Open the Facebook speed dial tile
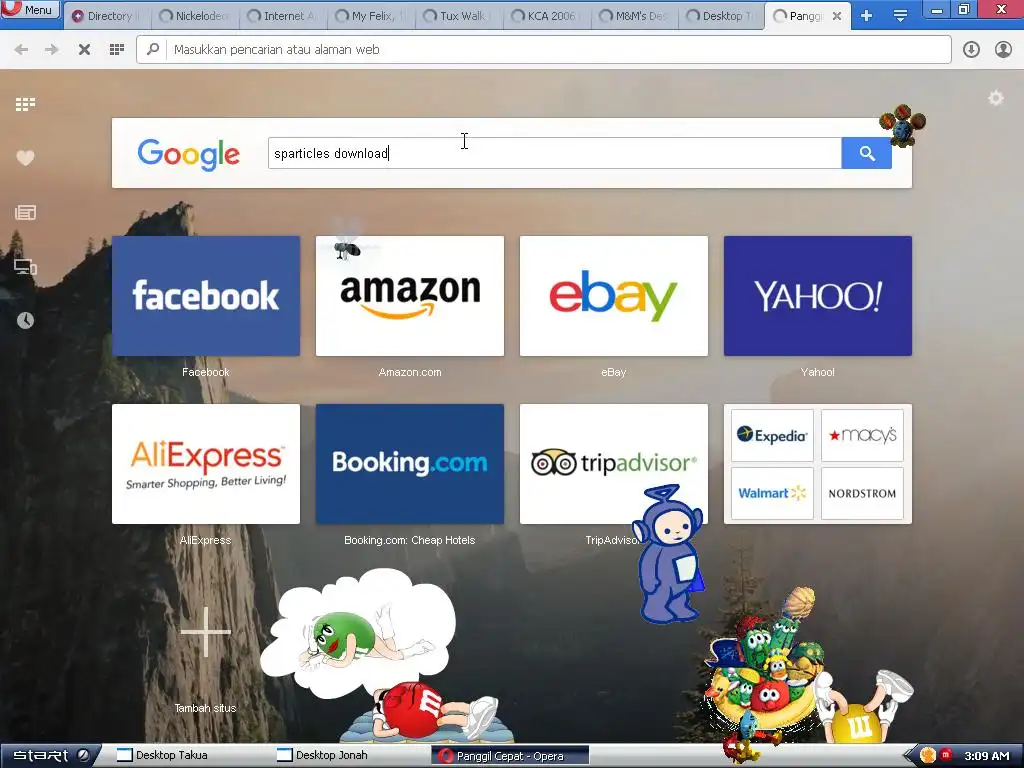Screen dimensions: 1024x768 [x=206, y=296]
